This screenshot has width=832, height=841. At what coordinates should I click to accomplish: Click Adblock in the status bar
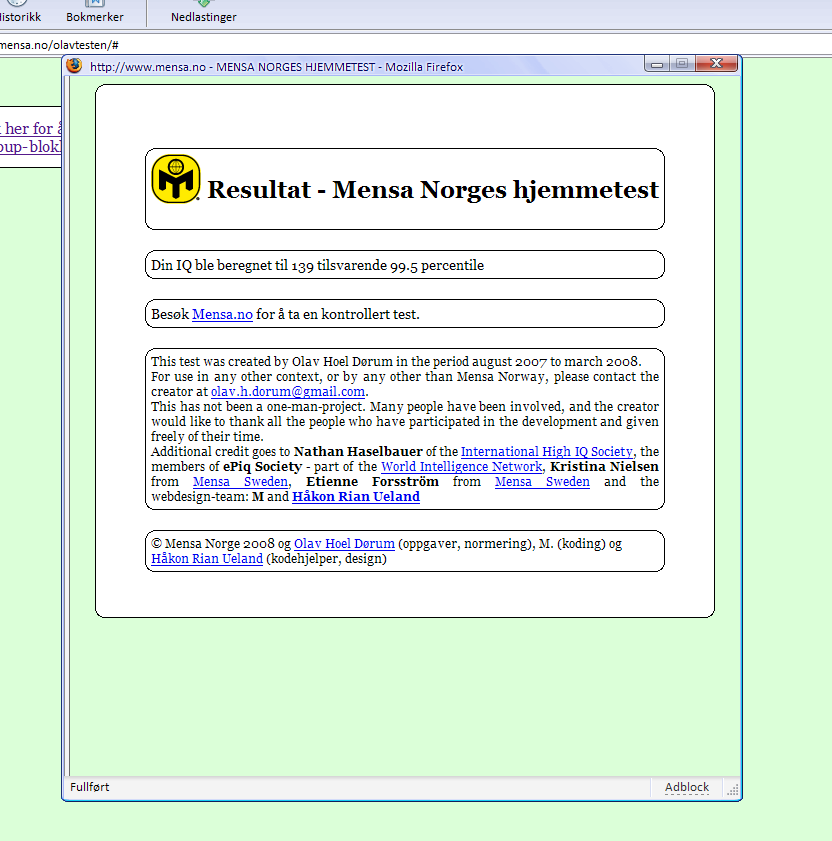pos(687,788)
